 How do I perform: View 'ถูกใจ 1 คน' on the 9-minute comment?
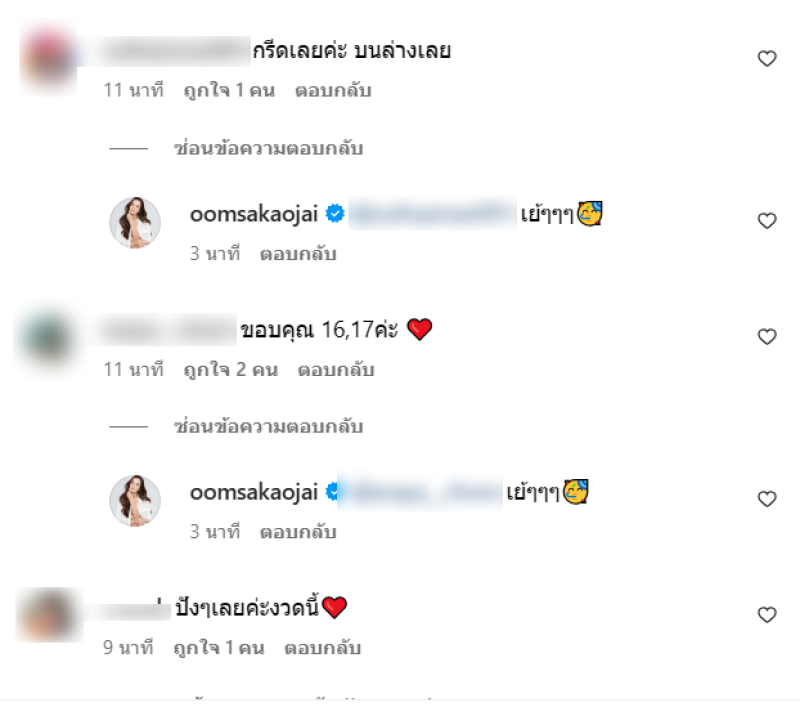tap(219, 648)
